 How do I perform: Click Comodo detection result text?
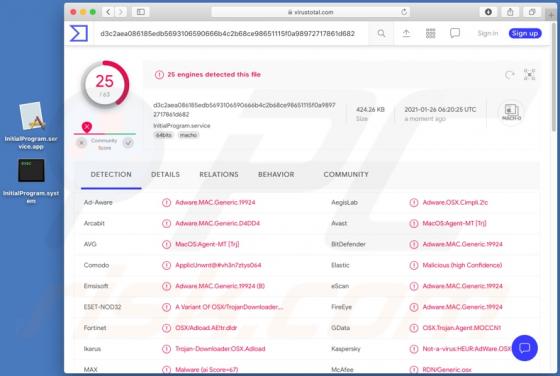click(218, 265)
